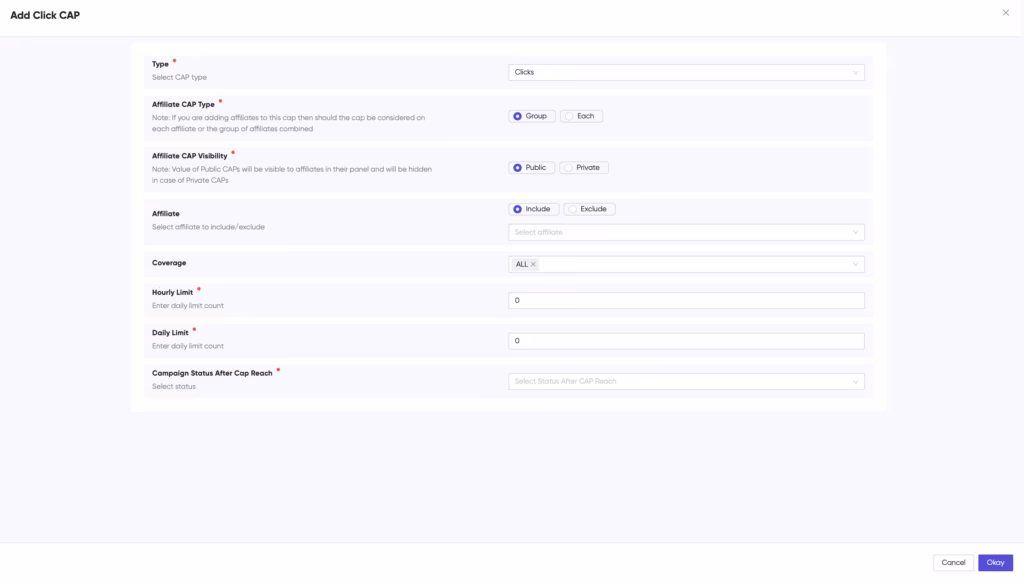Click the Select CAP type hint
Image resolution: width=1024 pixels, height=582 pixels.
[180, 77]
